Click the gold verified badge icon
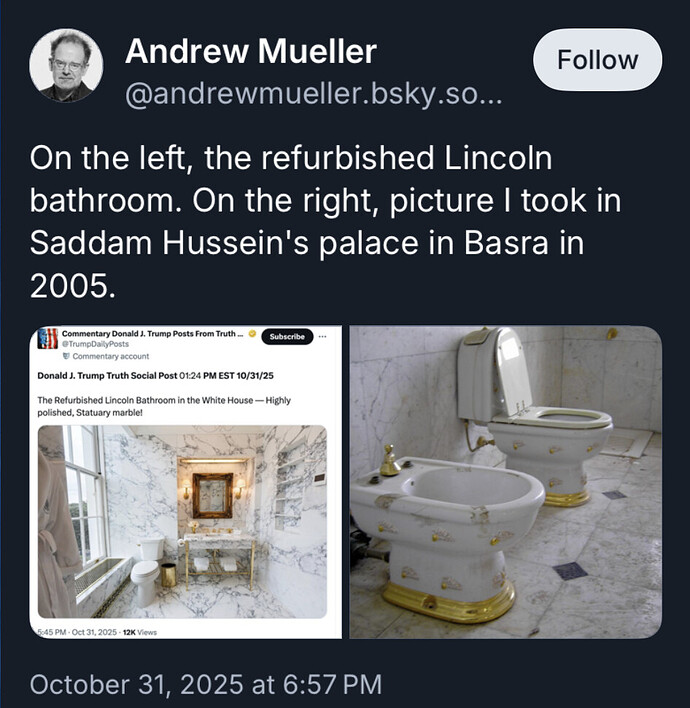 [253, 332]
